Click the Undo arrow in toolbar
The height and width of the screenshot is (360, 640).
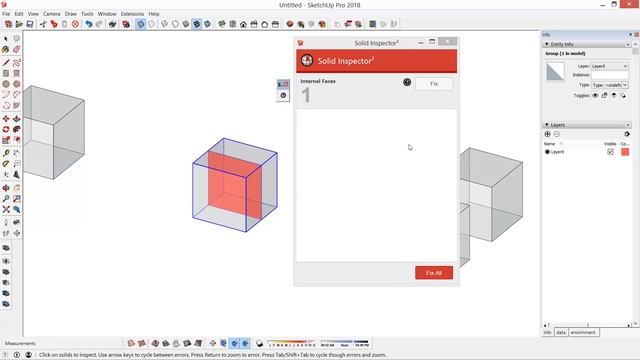pos(89,24)
